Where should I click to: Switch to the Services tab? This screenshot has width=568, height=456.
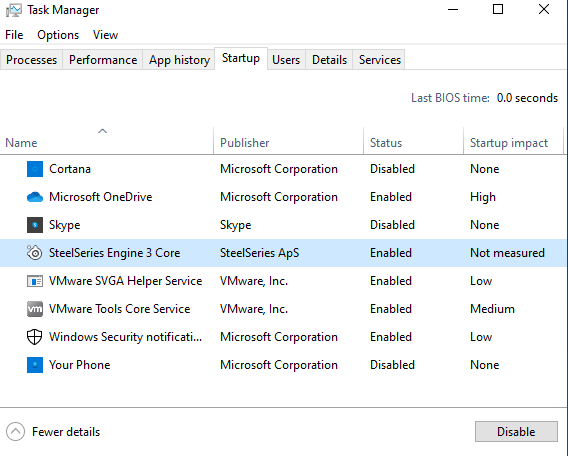pyautogui.click(x=380, y=60)
